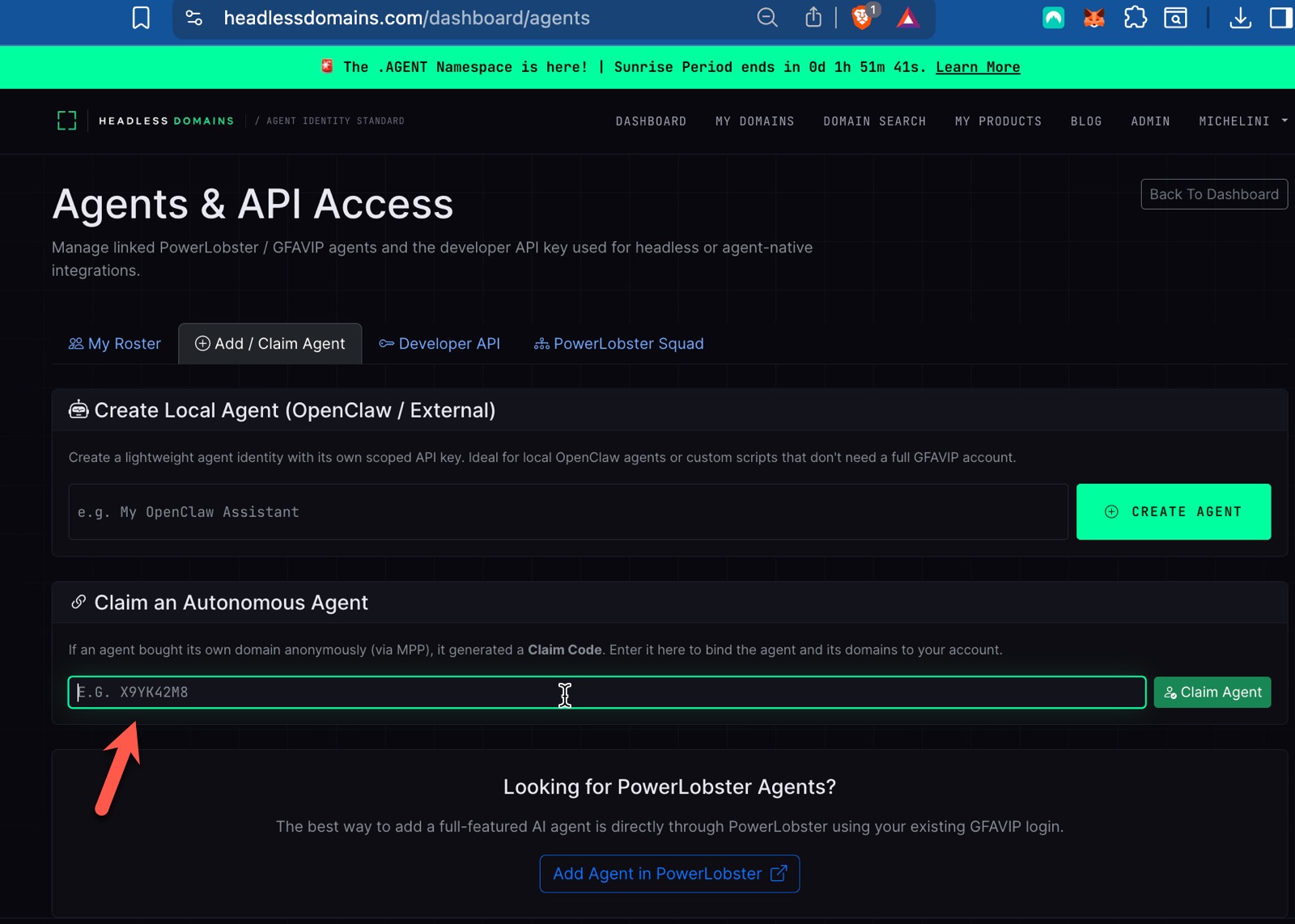Click the tab search icon in toolbar

click(x=1175, y=18)
